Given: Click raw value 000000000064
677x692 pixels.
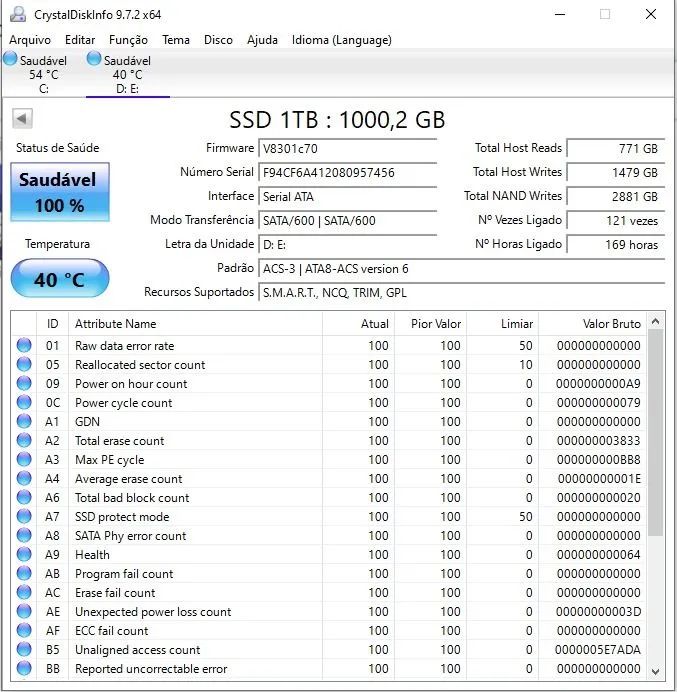Looking at the screenshot, I should [598, 554].
